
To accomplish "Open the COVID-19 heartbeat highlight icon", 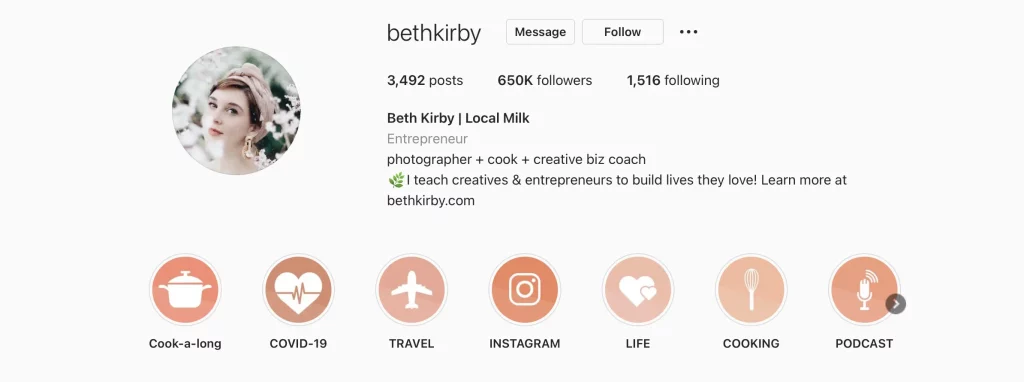I will [298, 290].
